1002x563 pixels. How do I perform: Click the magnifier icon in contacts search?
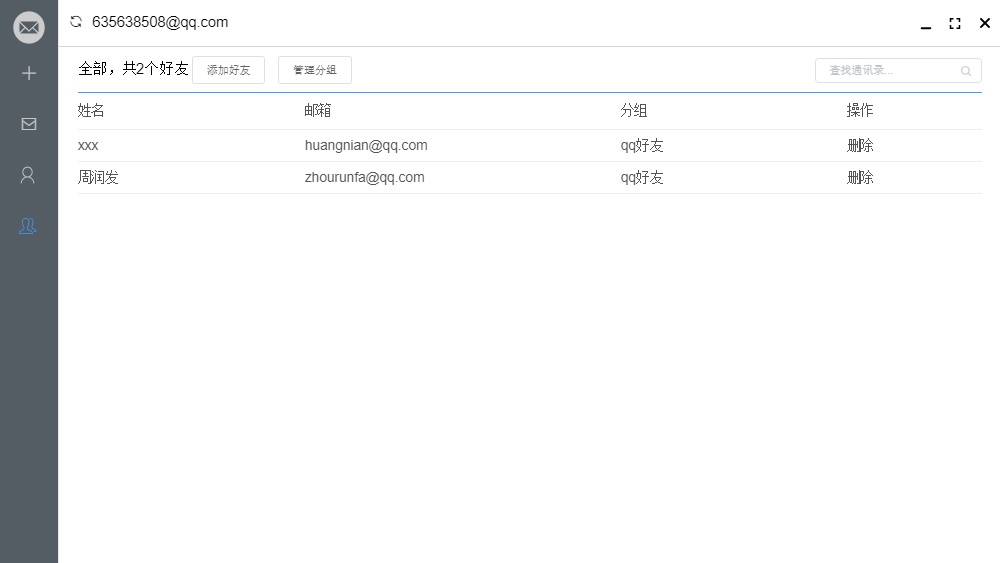(x=966, y=71)
